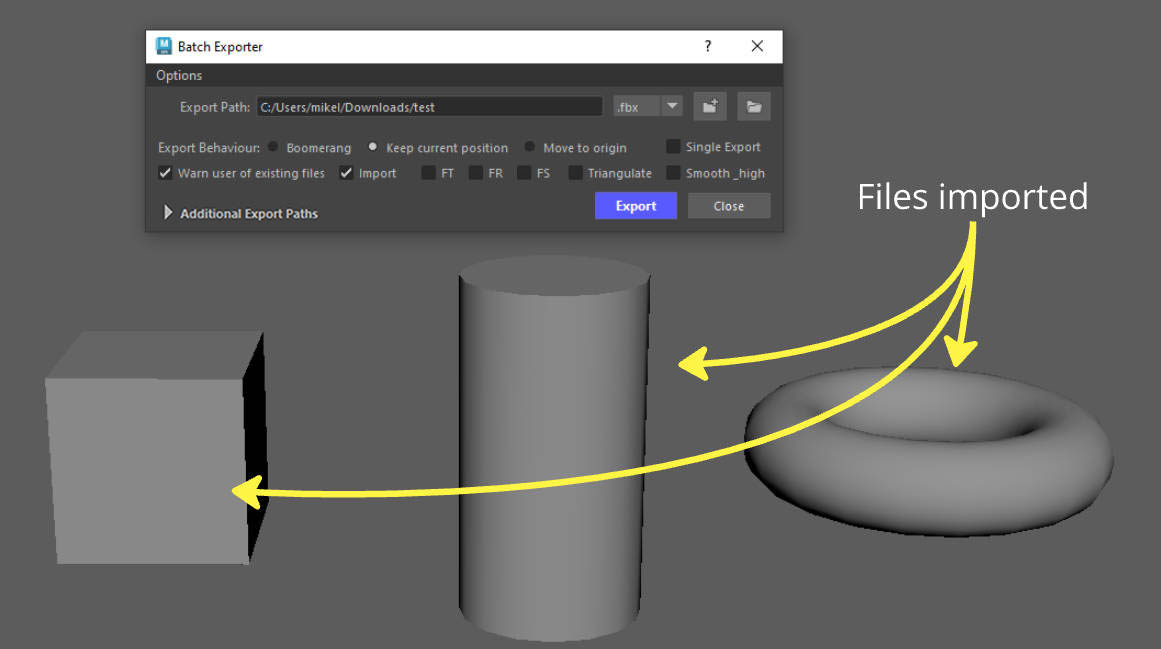Click the help question mark icon
1161x649 pixels.
pos(708,46)
